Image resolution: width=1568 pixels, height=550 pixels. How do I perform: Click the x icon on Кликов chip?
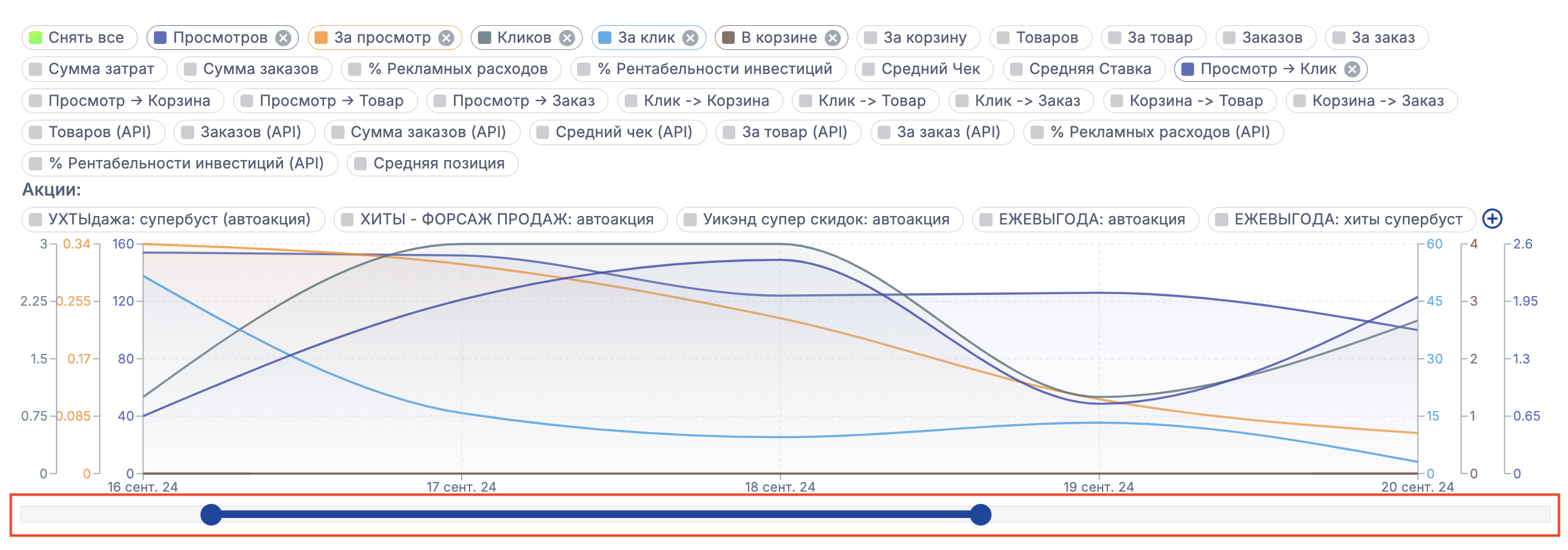pos(567,38)
